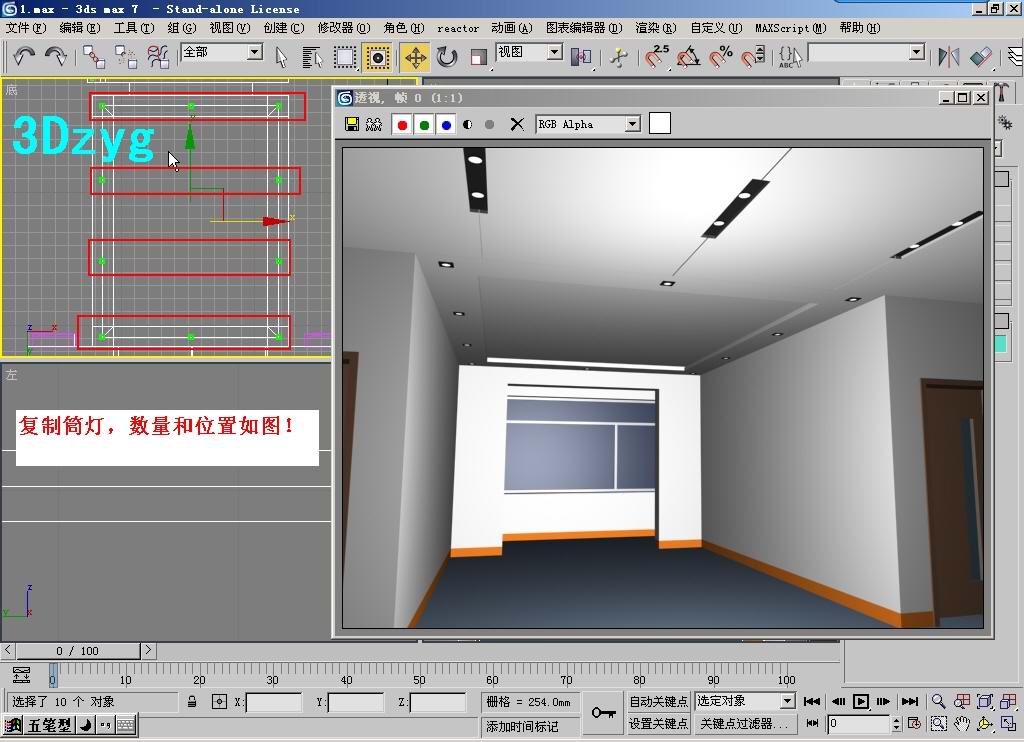Click the Rotate tool icon
This screenshot has height=742, width=1024.
click(x=447, y=57)
